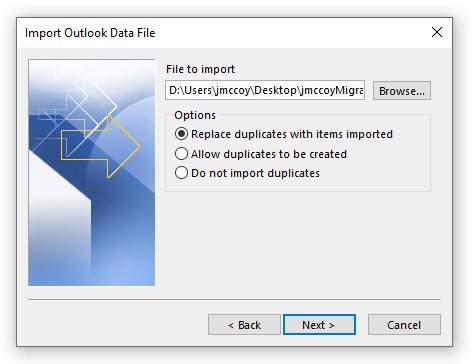Focus the file path input field
This screenshot has height=364, width=475.
(265, 90)
